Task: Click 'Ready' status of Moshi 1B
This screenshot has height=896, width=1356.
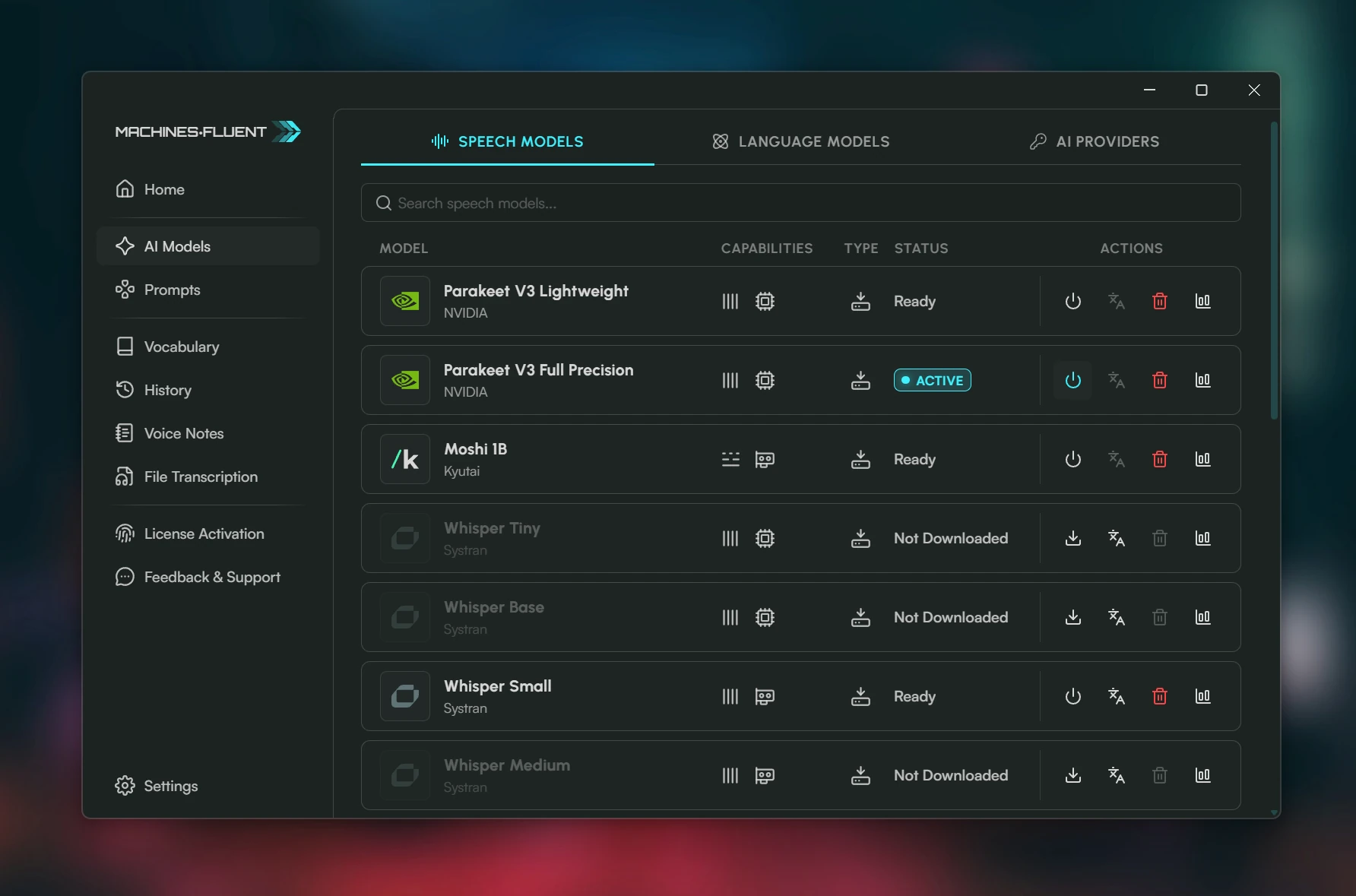Action: point(914,459)
